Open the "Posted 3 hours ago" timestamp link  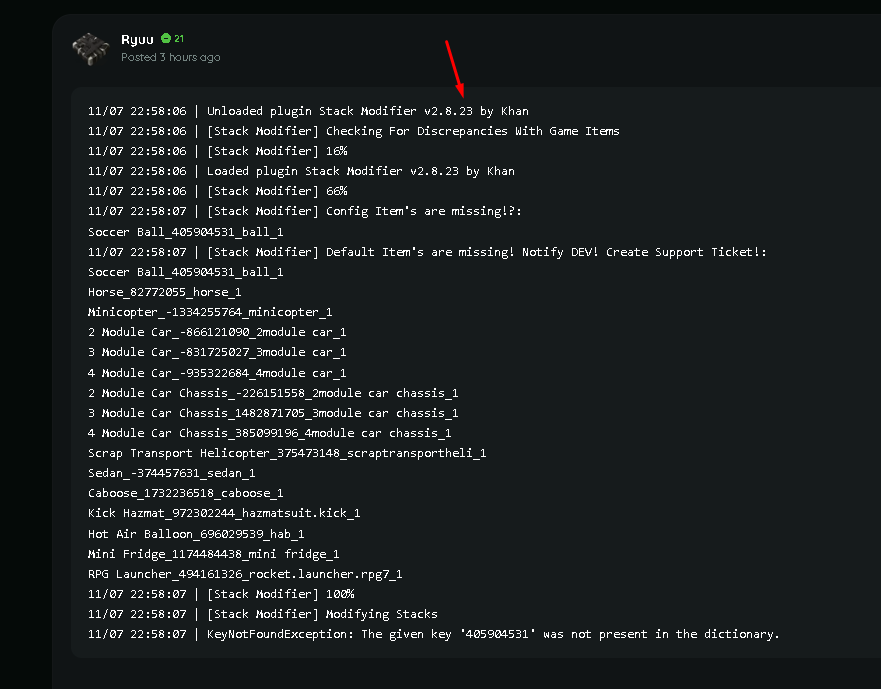point(170,58)
